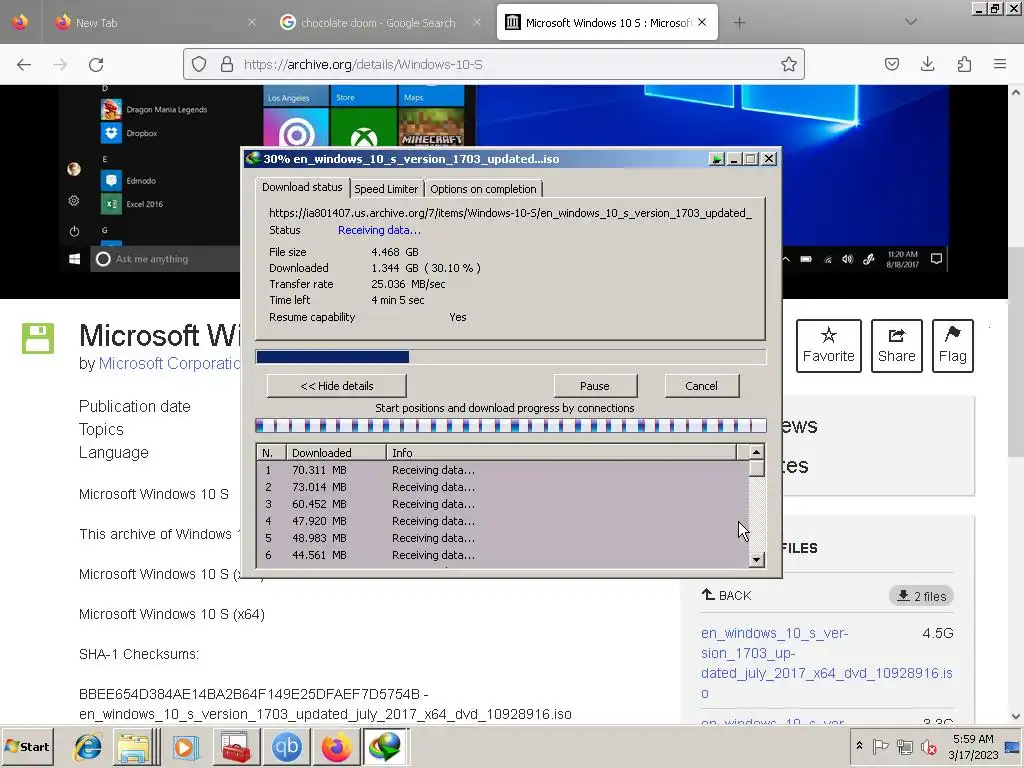Open the Windows Start button

27,746
